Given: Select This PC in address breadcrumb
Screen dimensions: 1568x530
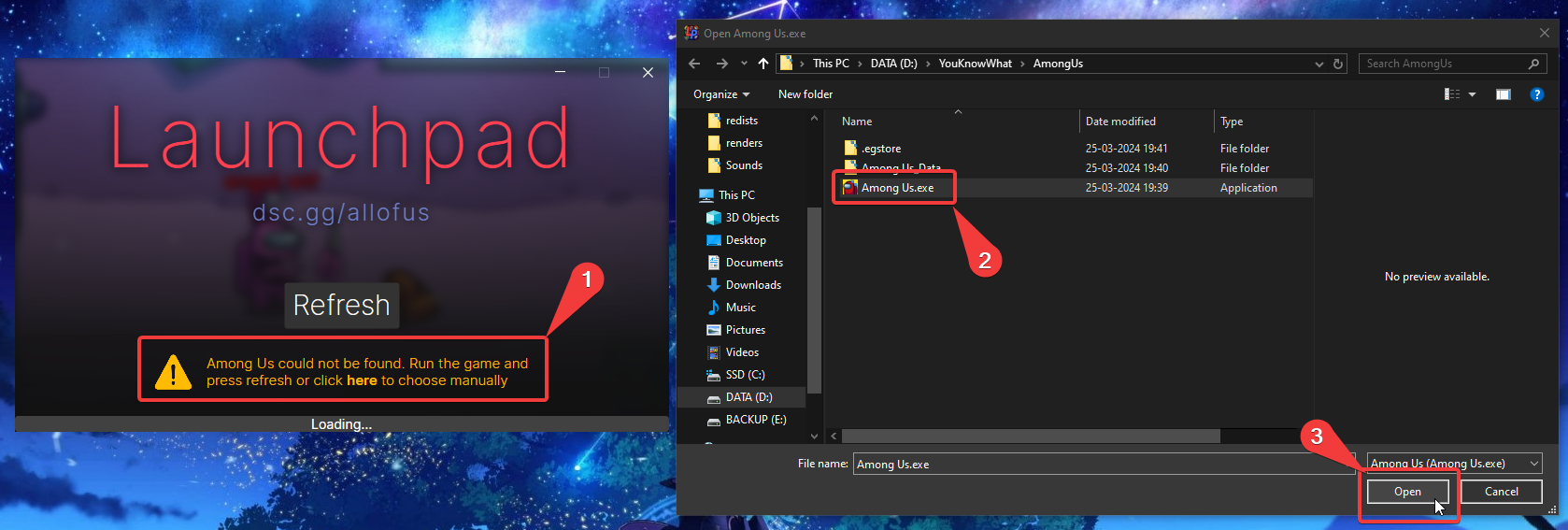Looking at the screenshot, I should (831, 64).
